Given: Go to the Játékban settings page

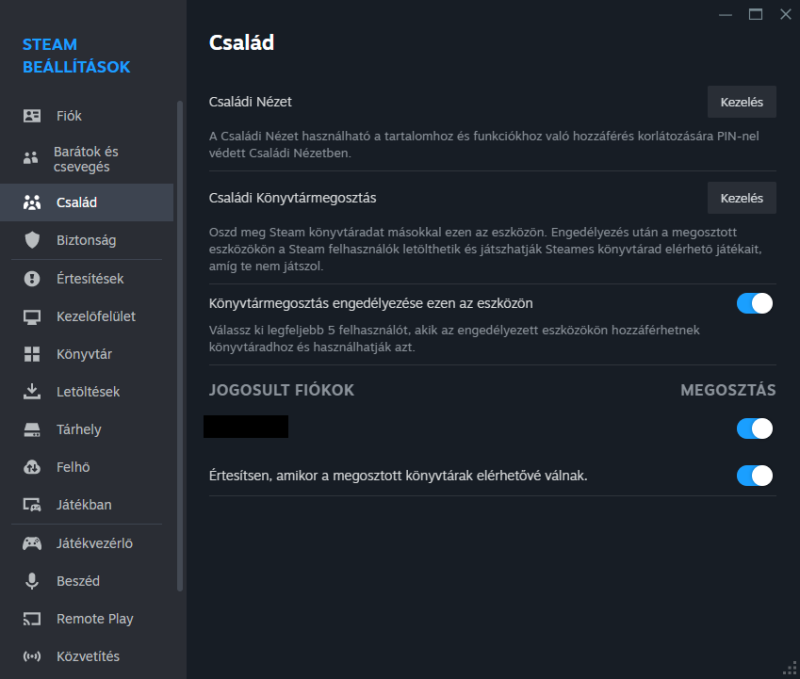Looking at the screenshot, I should click(84, 505).
